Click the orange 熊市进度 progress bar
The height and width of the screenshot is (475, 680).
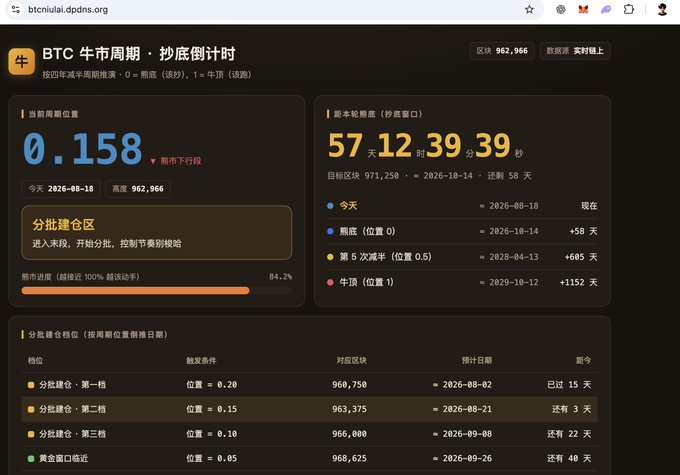pos(135,291)
